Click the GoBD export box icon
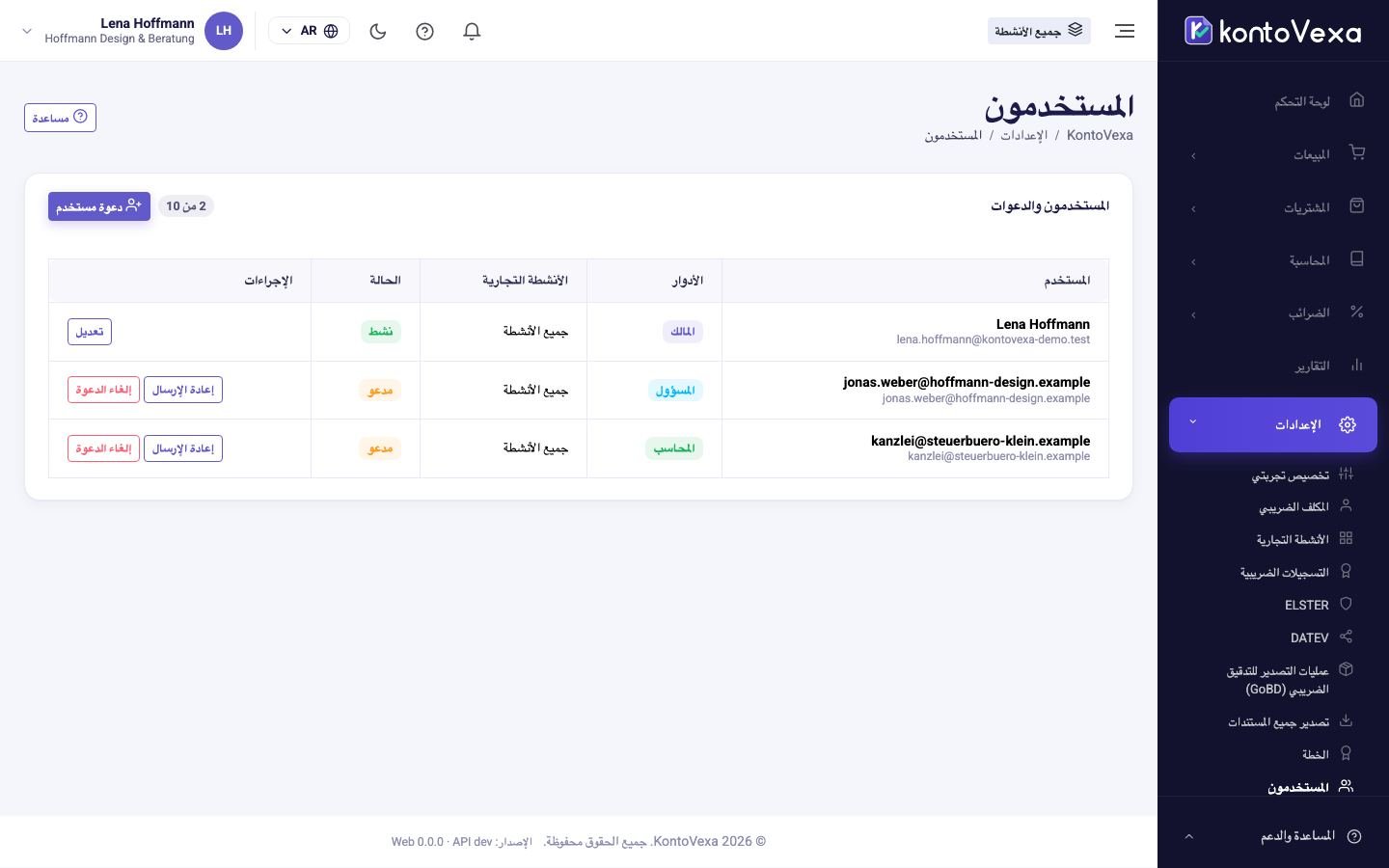Screen dimensions: 1389x868 pyautogui.click(x=1347, y=669)
